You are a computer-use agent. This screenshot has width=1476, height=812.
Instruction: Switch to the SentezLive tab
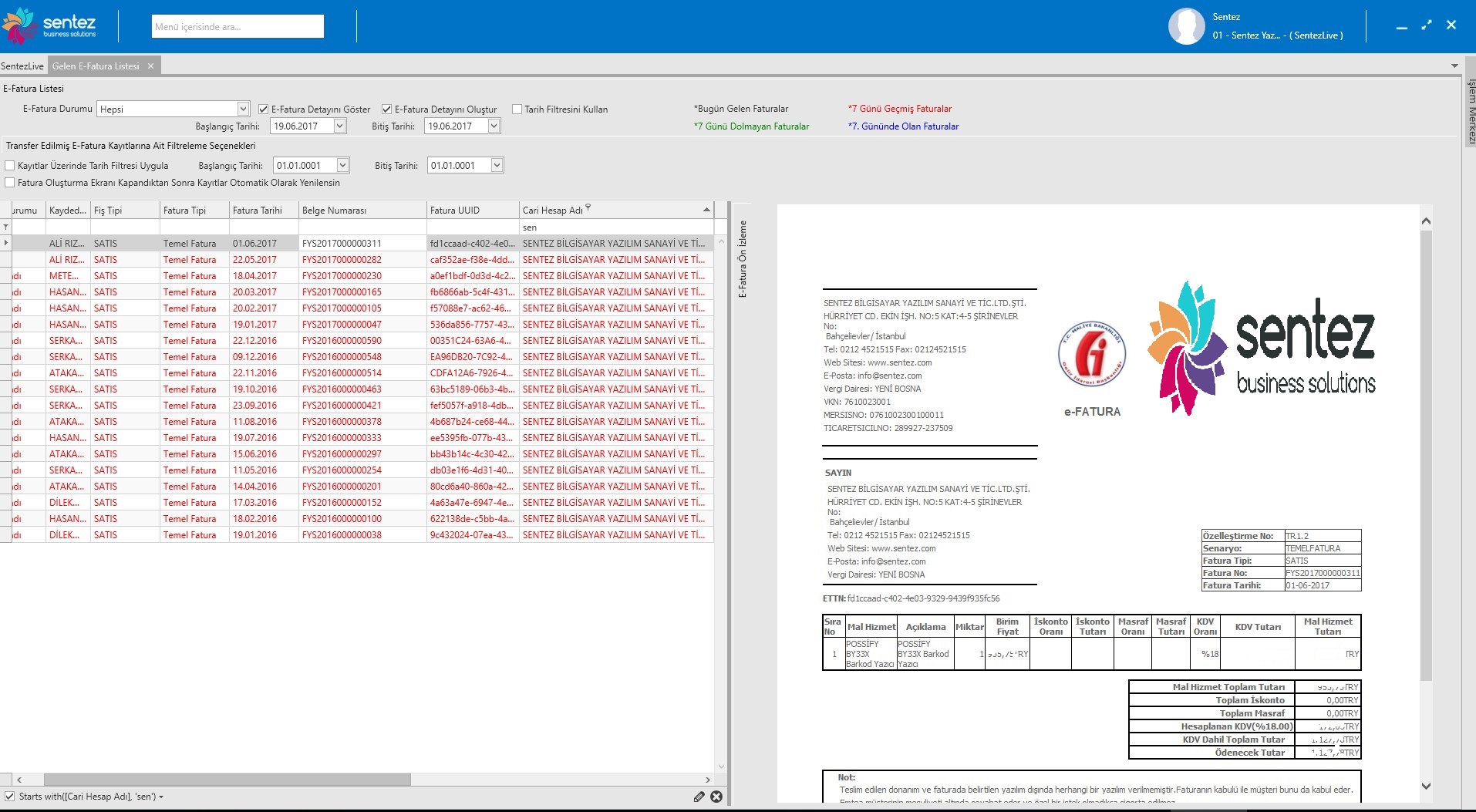click(x=22, y=66)
